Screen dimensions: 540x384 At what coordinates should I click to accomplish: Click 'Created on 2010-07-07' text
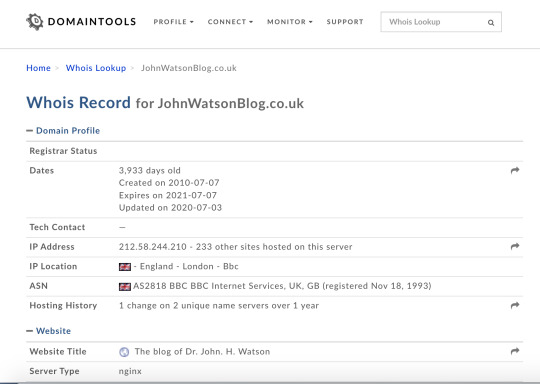(x=169, y=183)
